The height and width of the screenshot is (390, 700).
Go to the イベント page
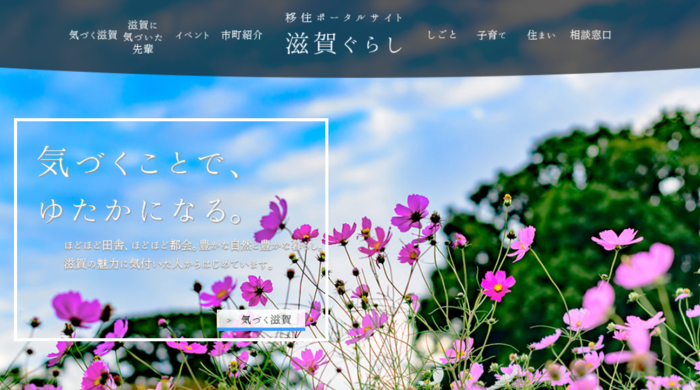click(192, 35)
